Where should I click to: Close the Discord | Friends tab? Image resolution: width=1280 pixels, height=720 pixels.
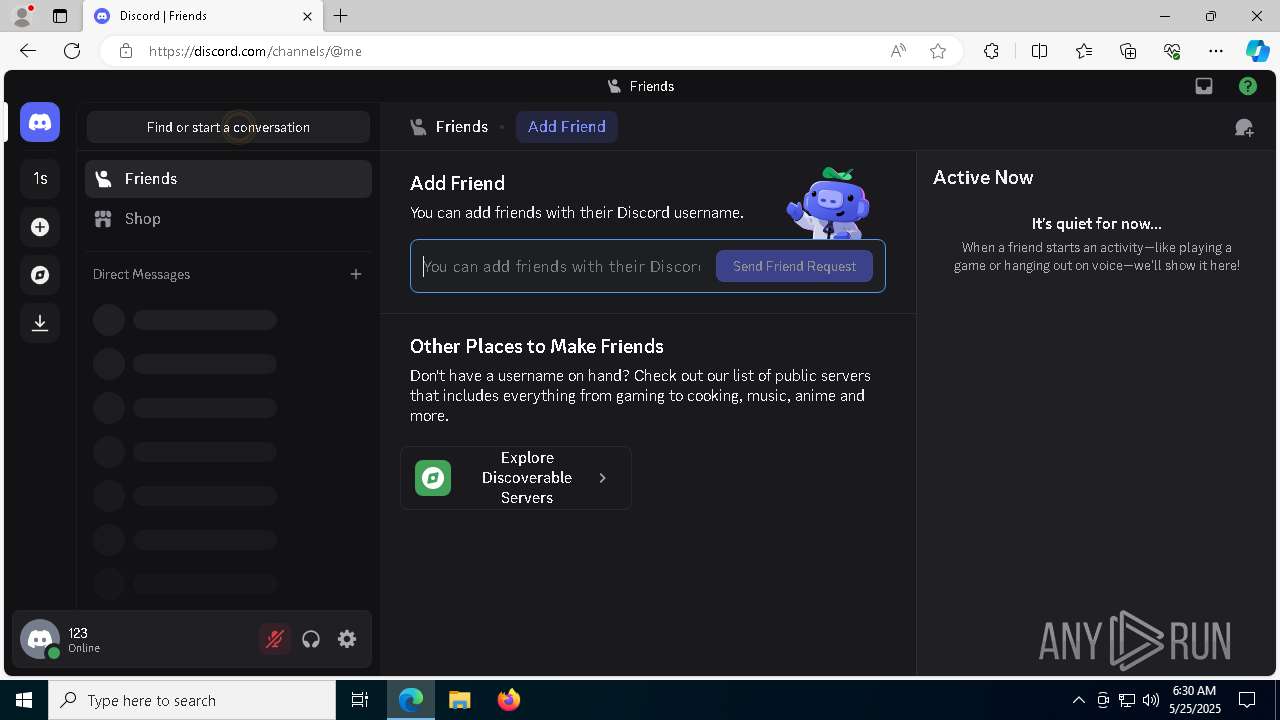coord(307,16)
